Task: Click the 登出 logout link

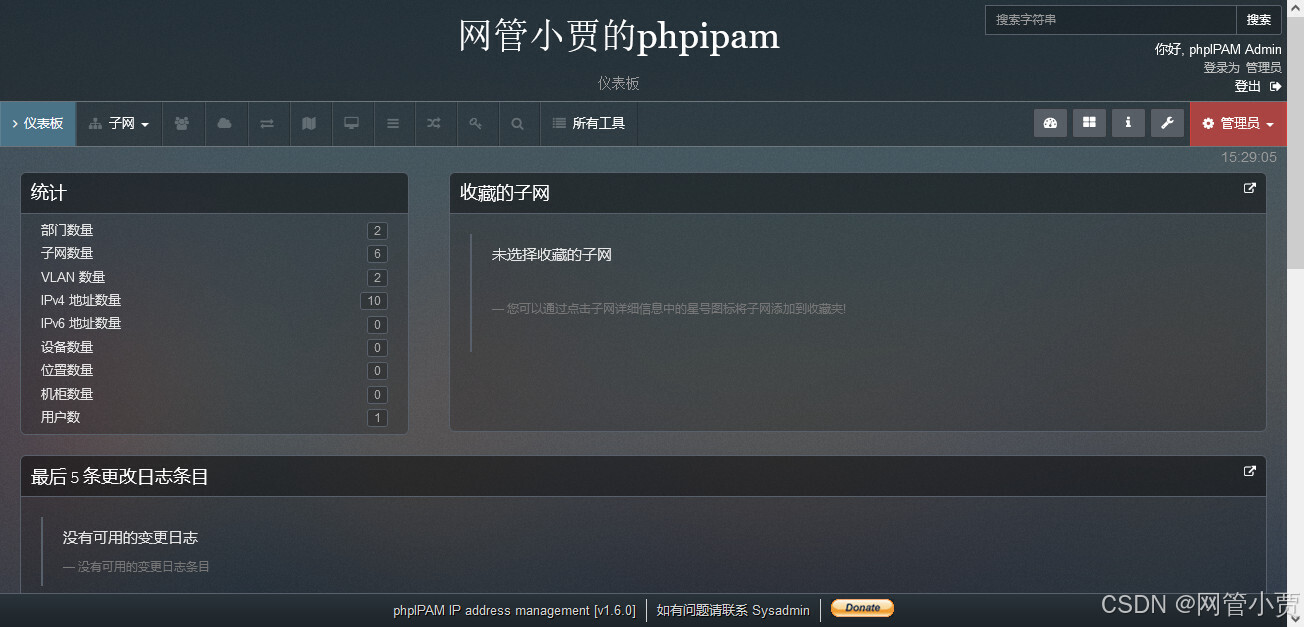Action: pos(1258,86)
